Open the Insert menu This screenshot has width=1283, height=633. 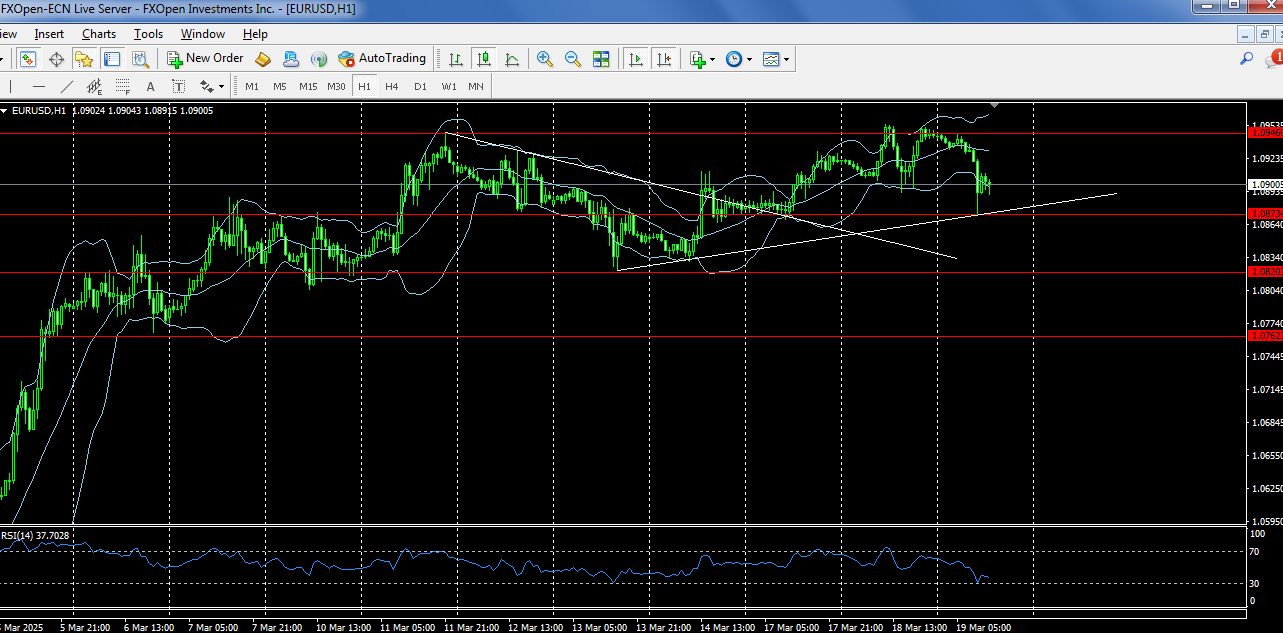pos(49,34)
